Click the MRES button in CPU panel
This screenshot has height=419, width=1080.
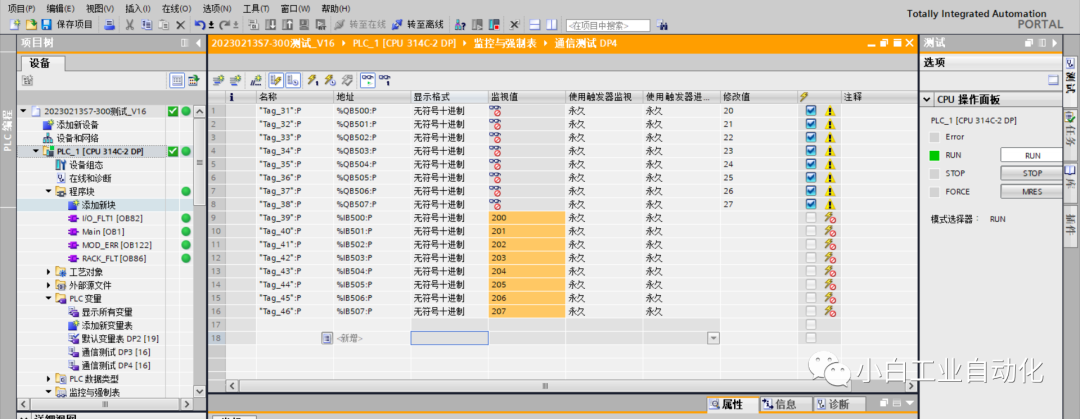click(1032, 192)
